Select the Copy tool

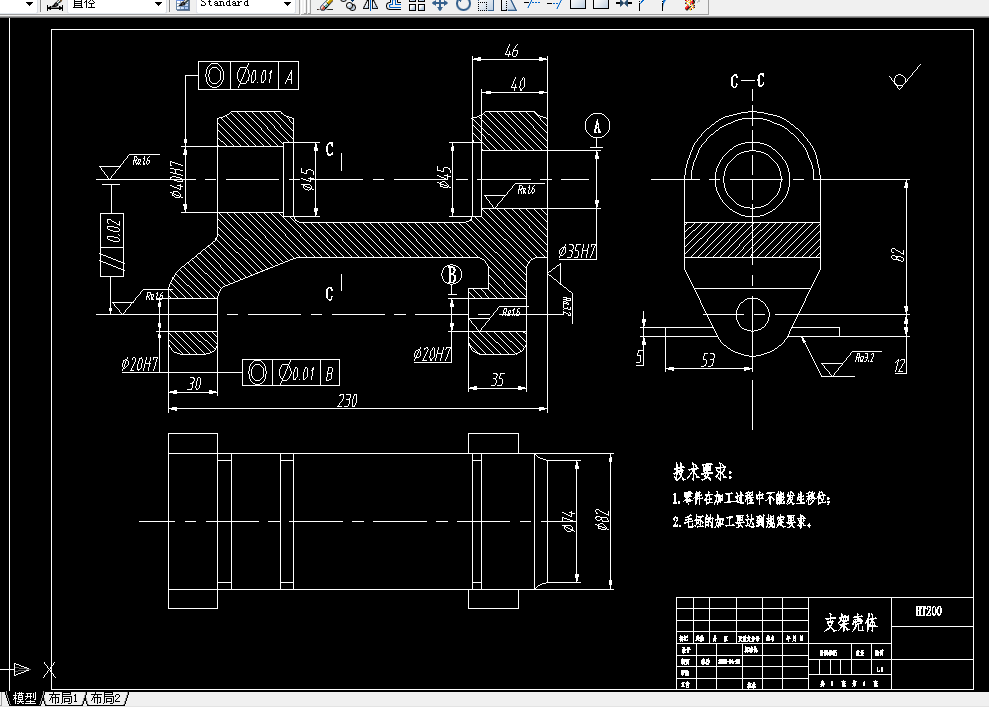tap(350, 6)
